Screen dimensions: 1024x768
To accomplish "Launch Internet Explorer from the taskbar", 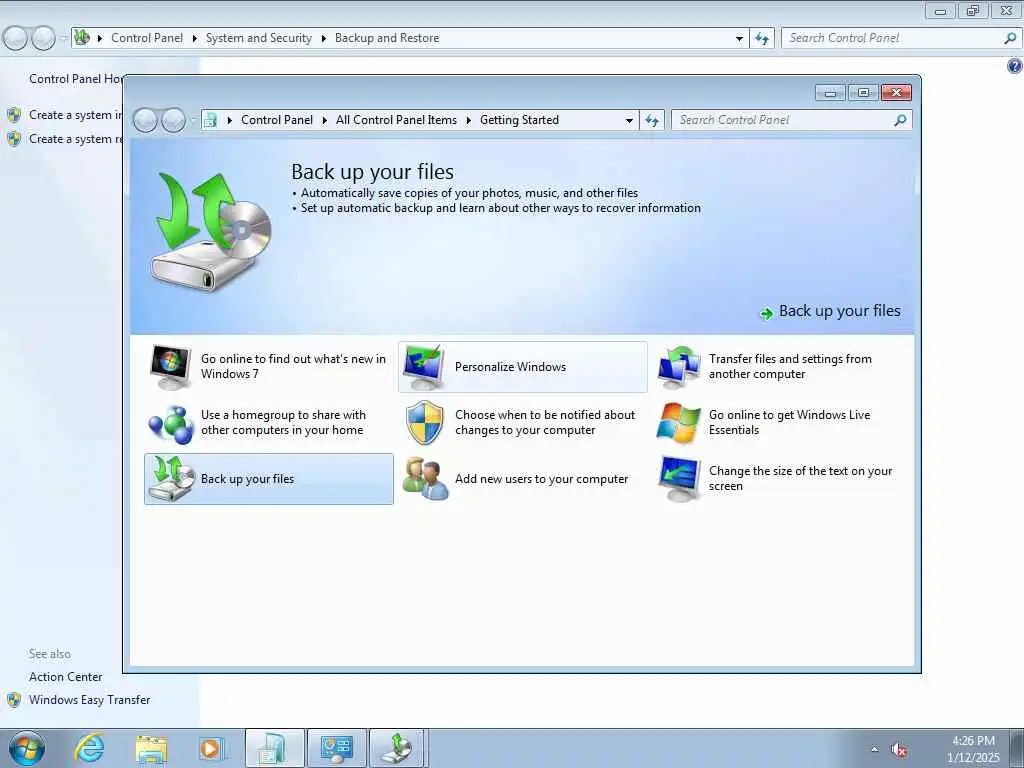I will [x=89, y=748].
